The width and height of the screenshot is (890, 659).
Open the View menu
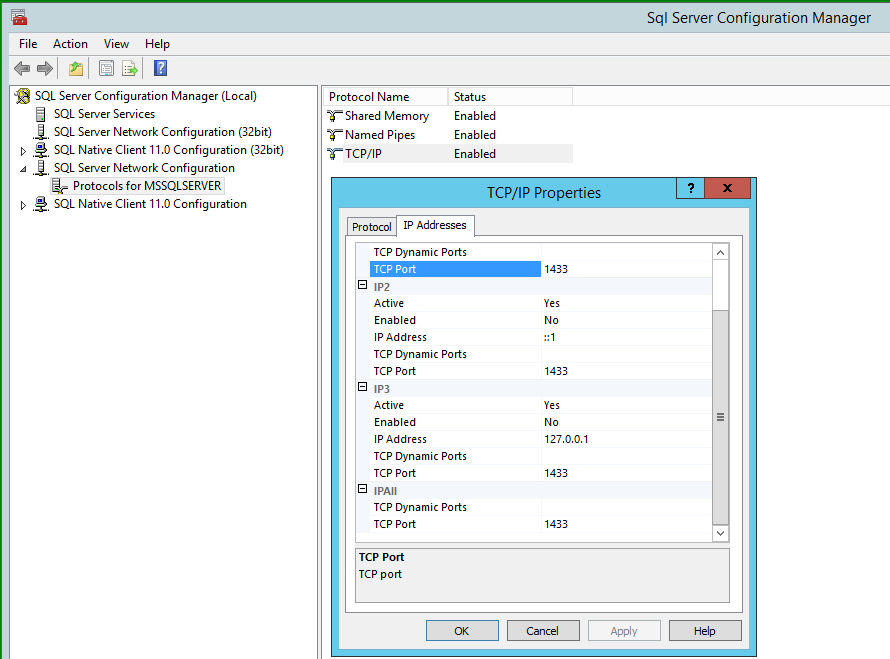(x=116, y=43)
